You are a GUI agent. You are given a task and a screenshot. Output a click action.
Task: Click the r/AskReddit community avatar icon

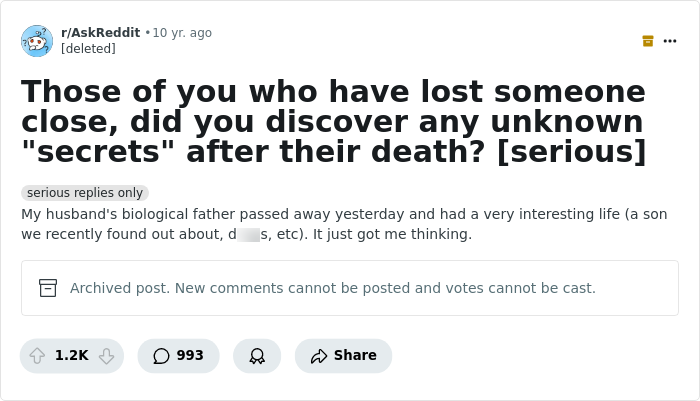pos(37,41)
